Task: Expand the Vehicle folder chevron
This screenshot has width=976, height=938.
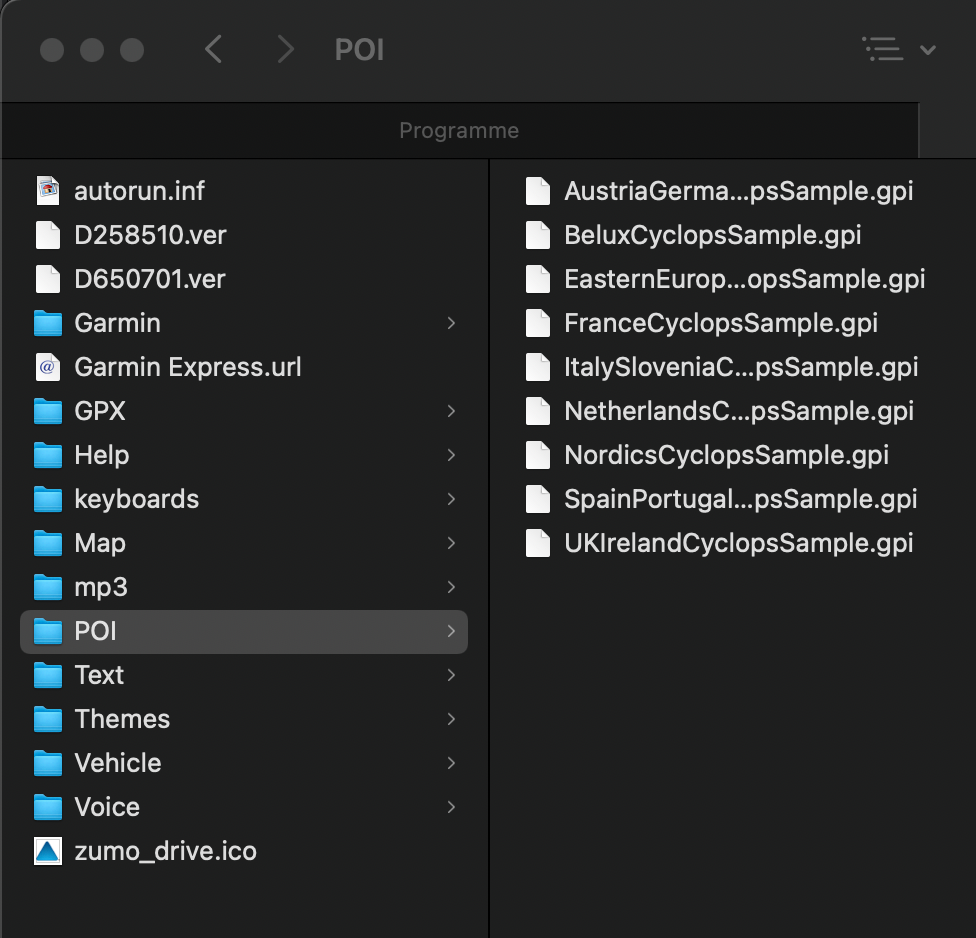Action: 451,763
